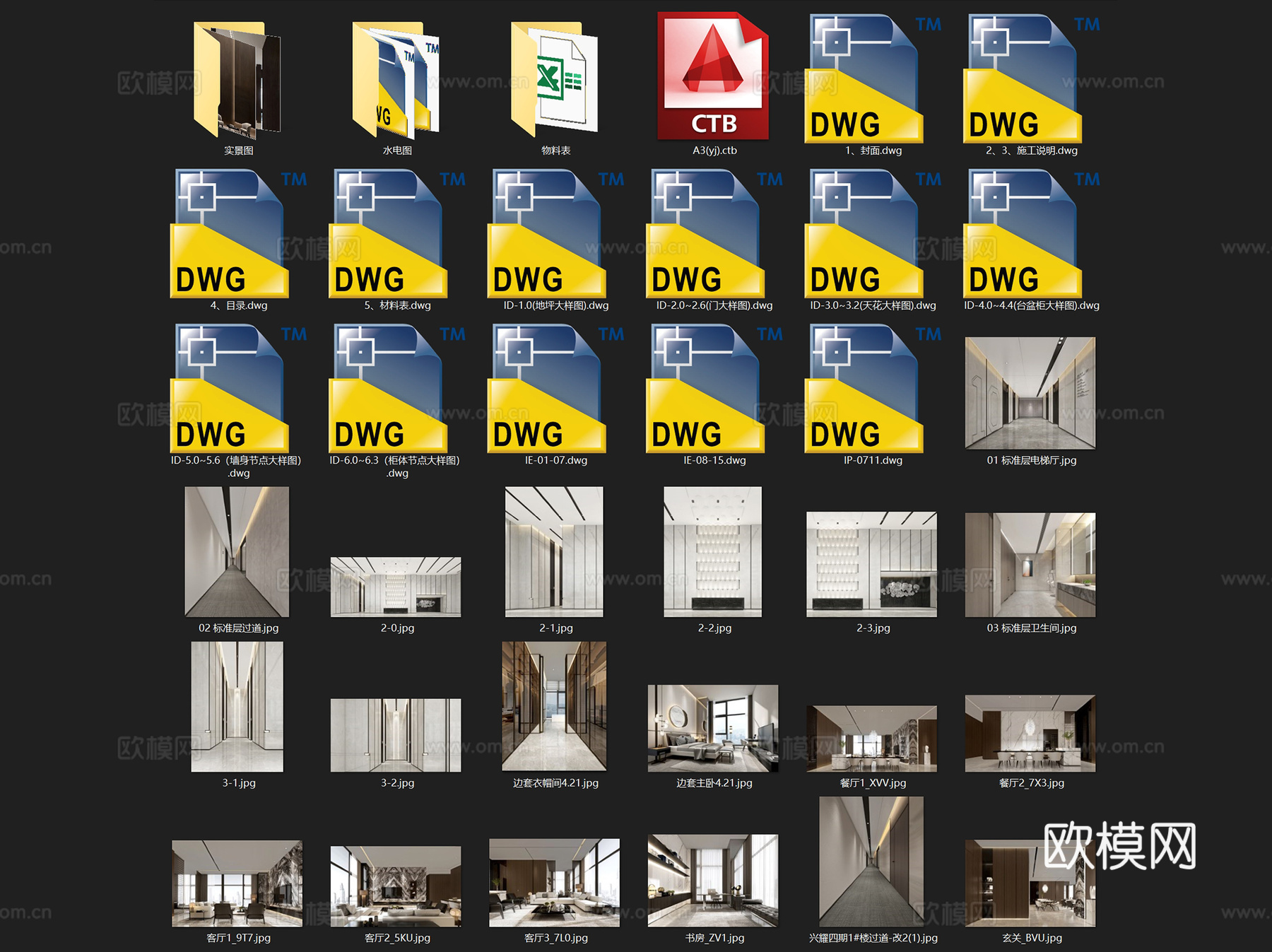The image size is (1272, 952).
Task: Select the IE-01-07.dwg drawing icon
Action: click(x=555, y=388)
